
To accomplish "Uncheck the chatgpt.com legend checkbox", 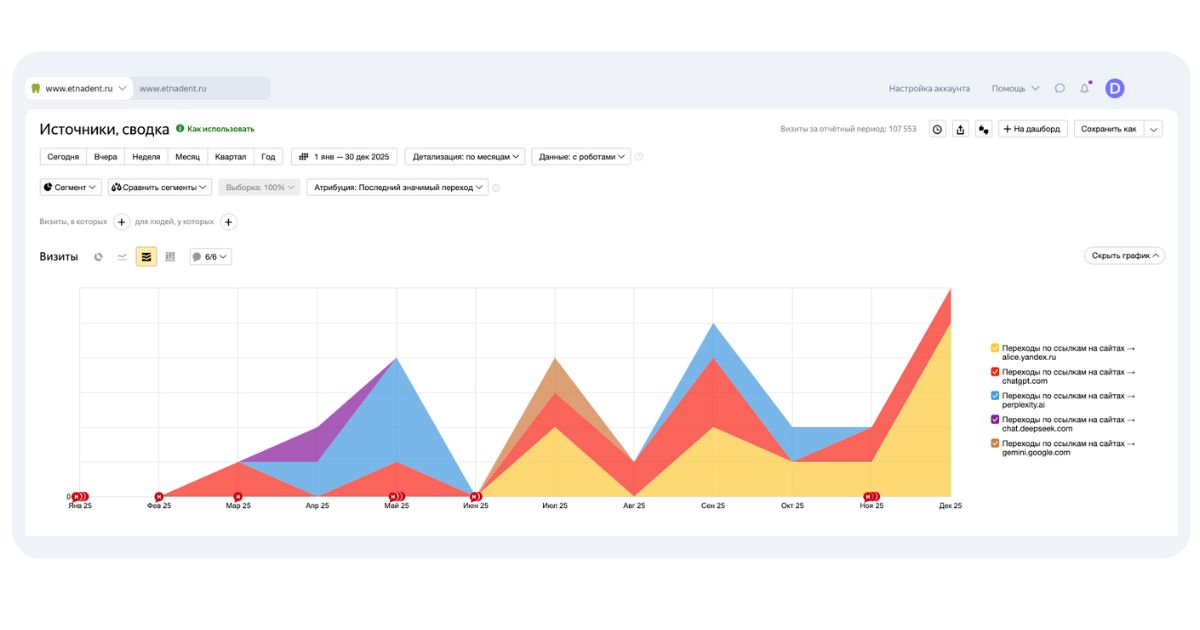I will click(x=995, y=372).
